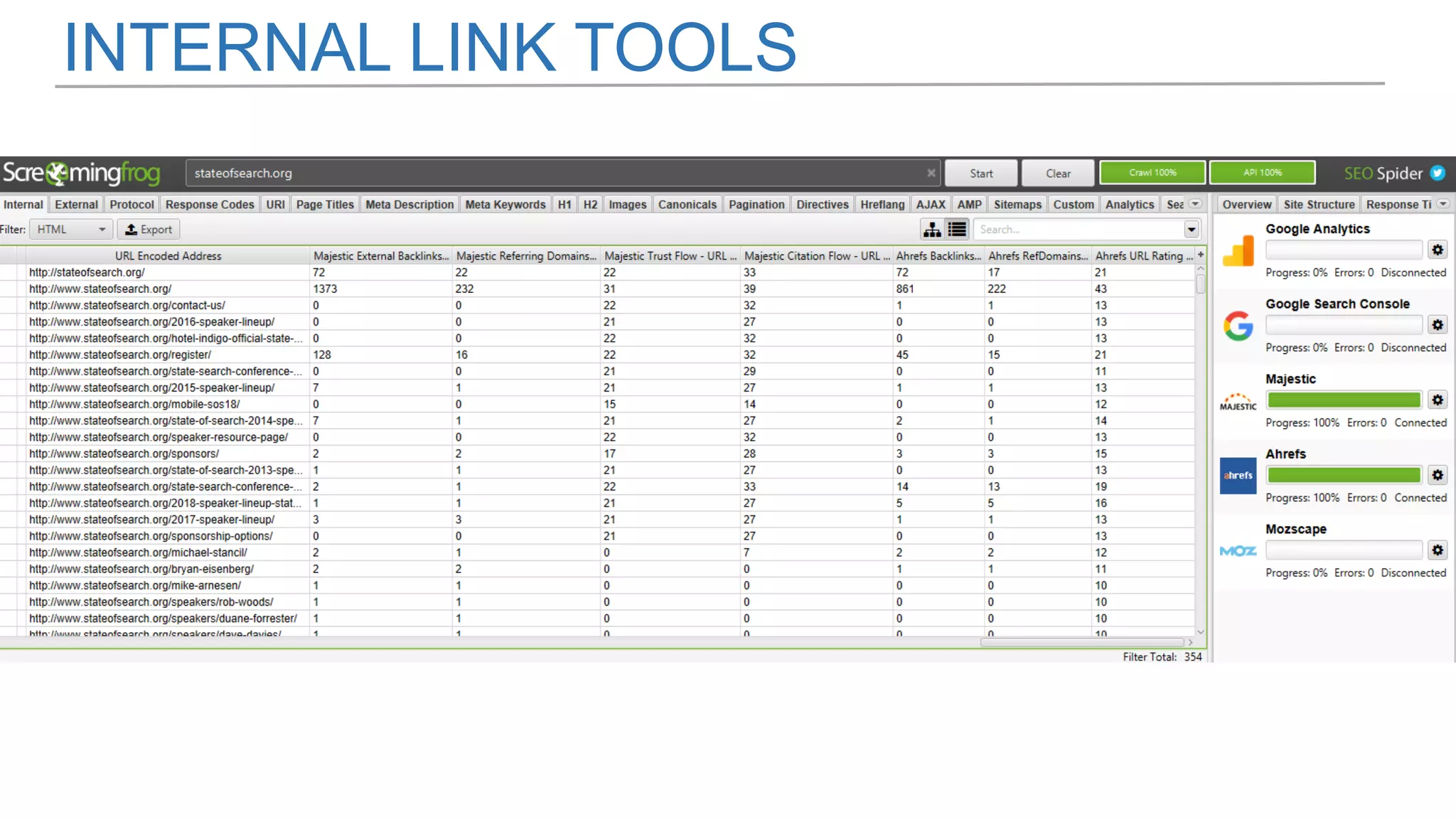Click the Clear button

1058,173
